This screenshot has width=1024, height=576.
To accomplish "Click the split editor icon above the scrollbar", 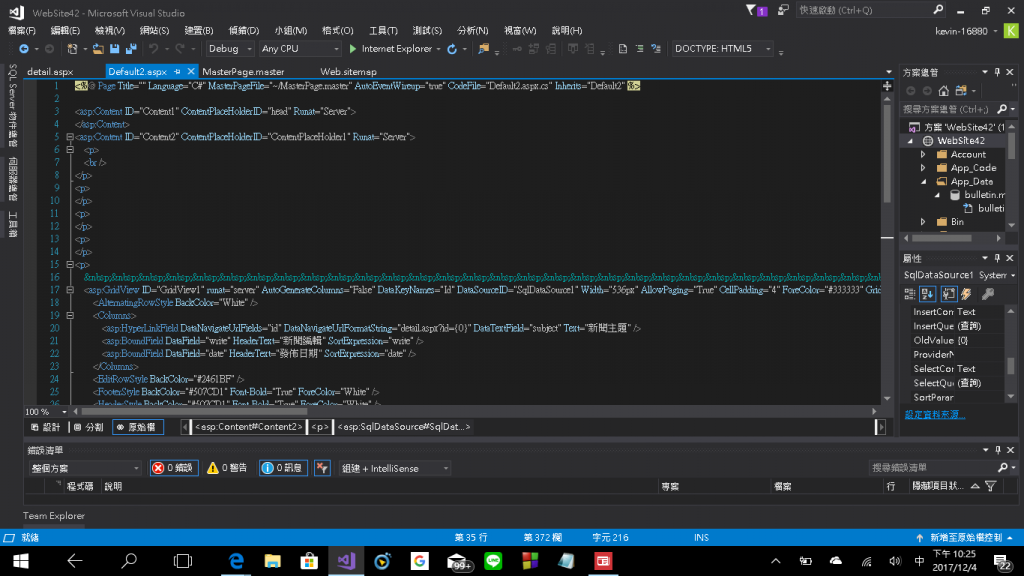I will 887,86.
